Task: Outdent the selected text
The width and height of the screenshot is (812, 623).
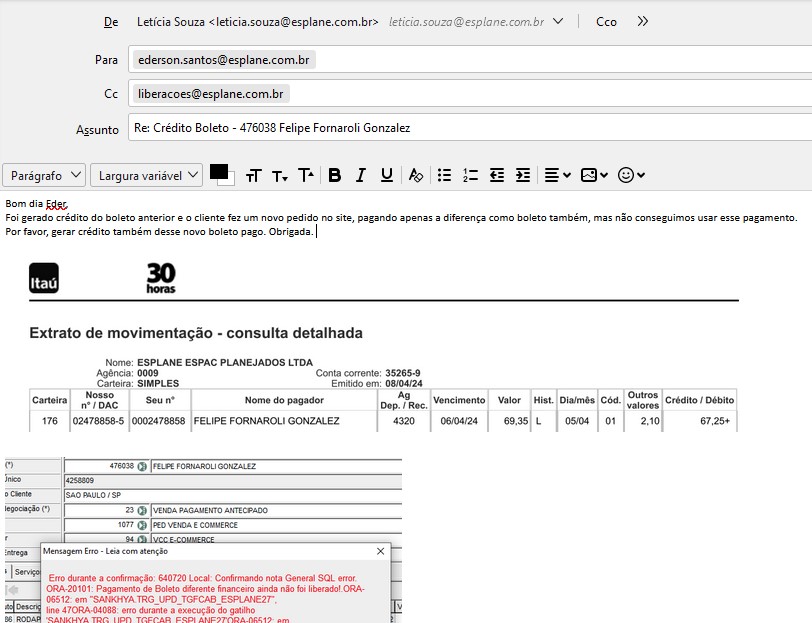Action: (x=497, y=175)
